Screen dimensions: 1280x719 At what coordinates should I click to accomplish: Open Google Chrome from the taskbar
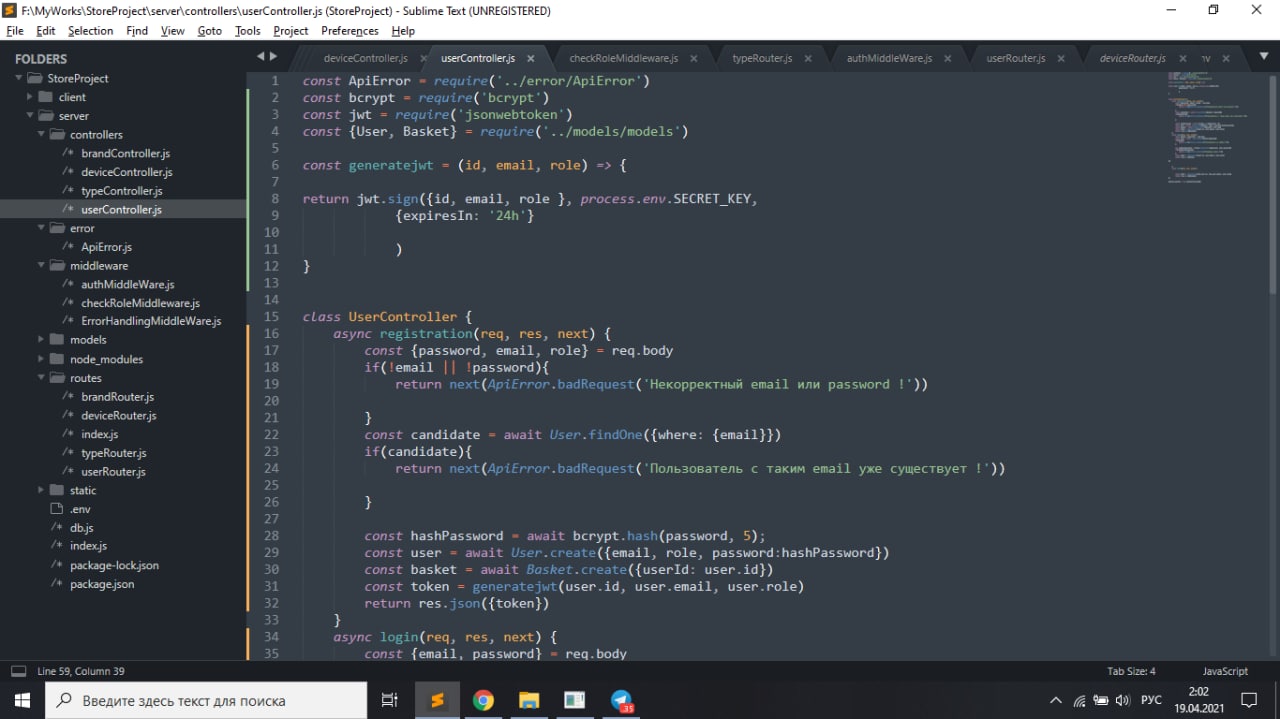point(483,700)
